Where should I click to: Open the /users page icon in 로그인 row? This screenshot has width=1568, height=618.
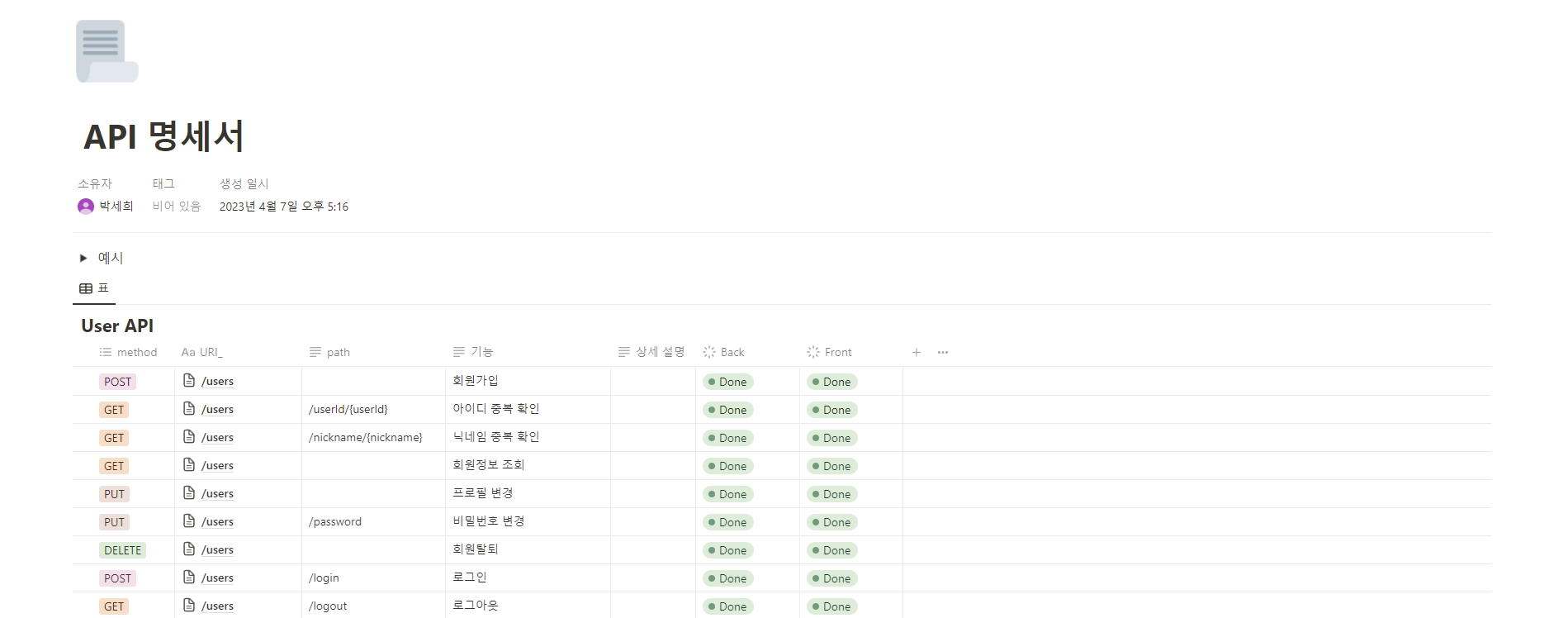[x=189, y=577]
